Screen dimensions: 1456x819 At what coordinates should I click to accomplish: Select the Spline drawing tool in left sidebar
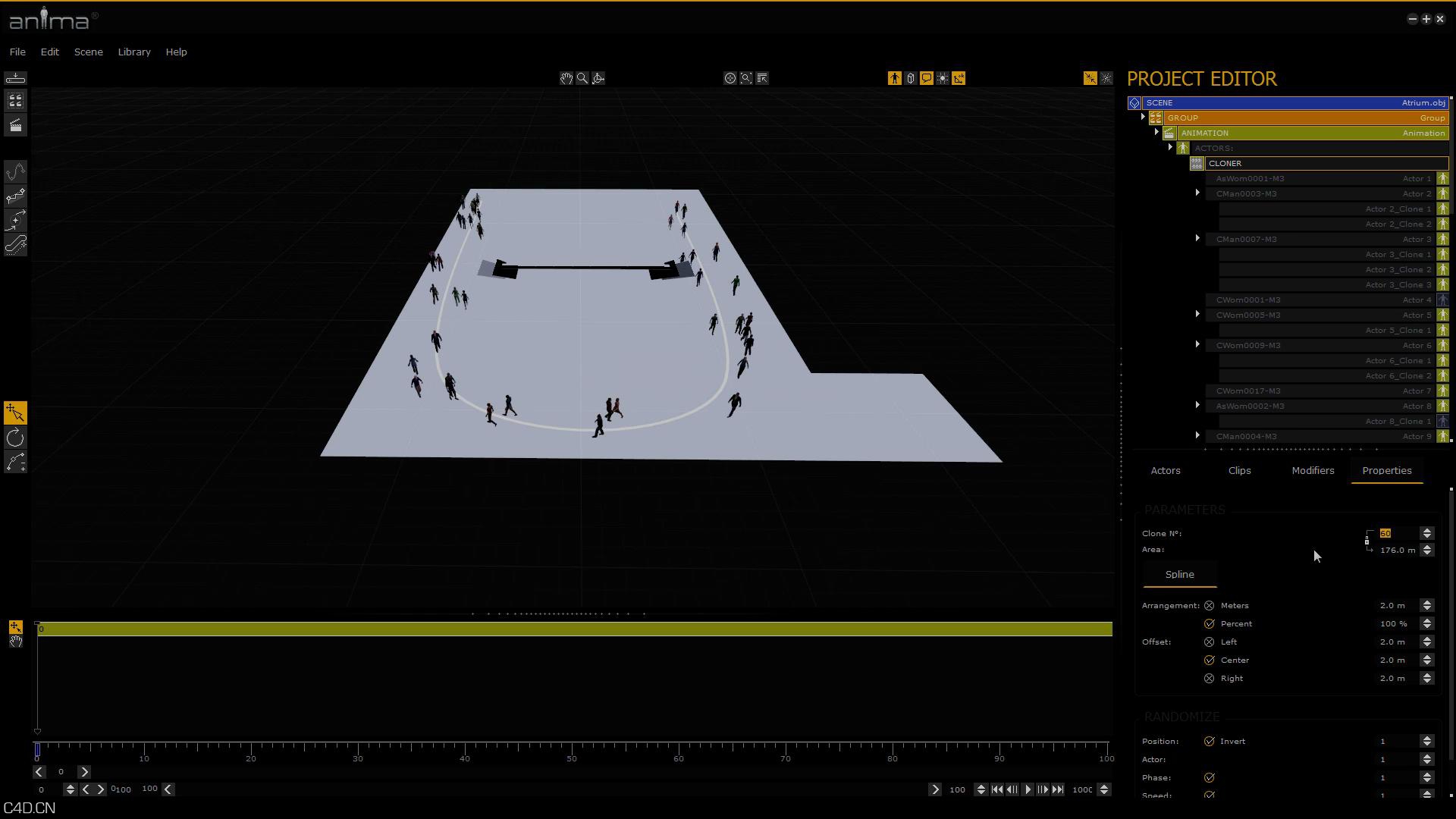(x=15, y=170)
